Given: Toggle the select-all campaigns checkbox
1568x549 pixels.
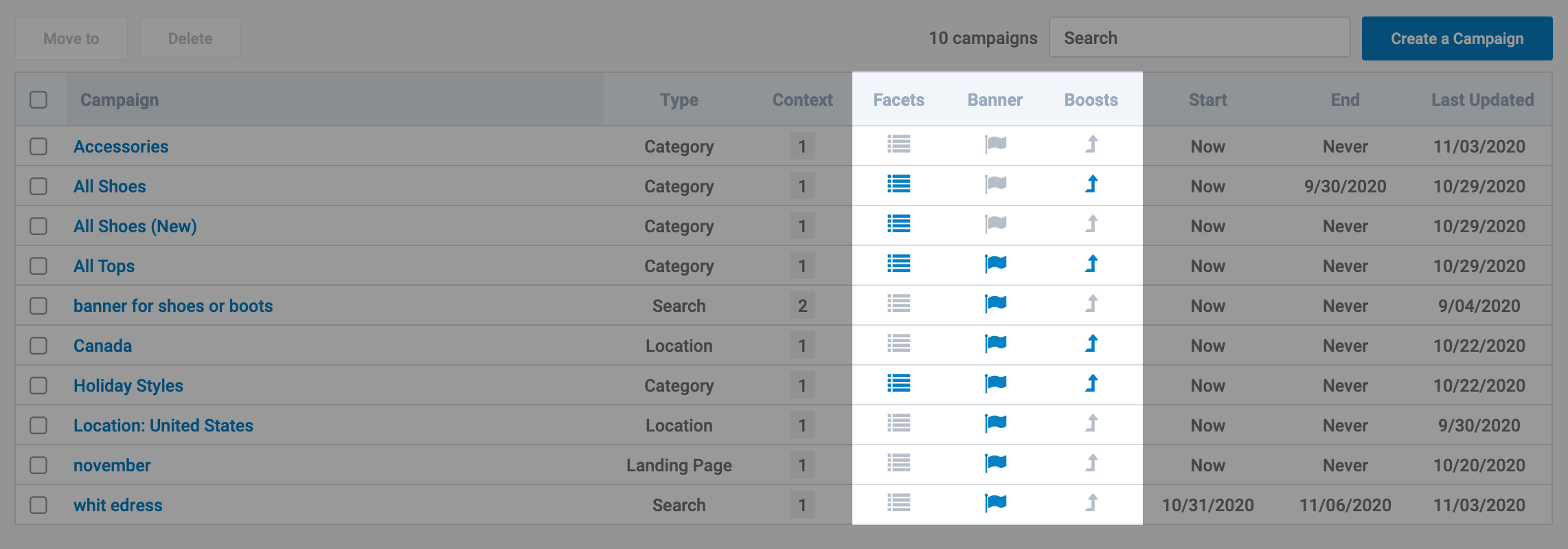Looking at the screenshot, I should (x=38, y=100).
